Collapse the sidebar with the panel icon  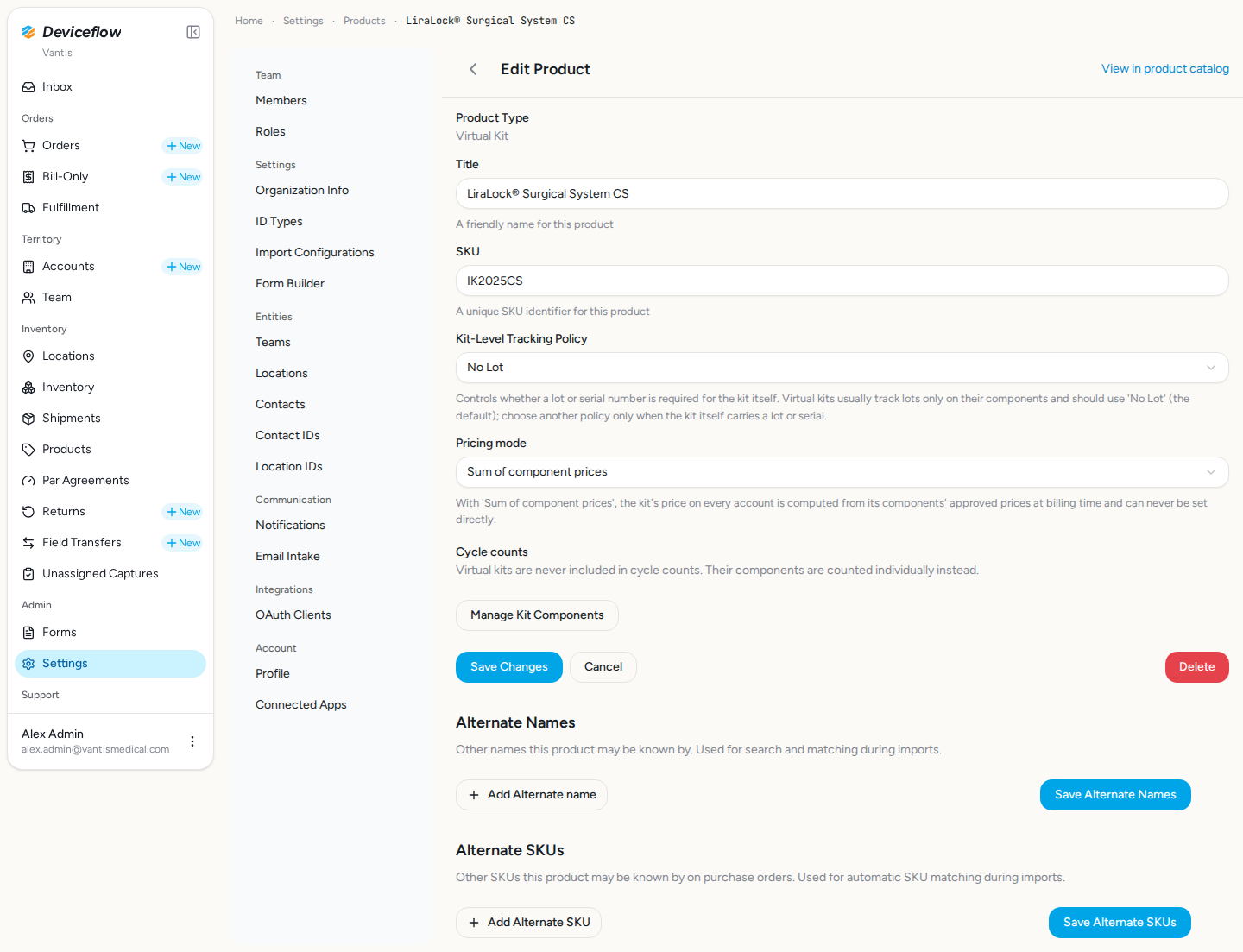193,32
